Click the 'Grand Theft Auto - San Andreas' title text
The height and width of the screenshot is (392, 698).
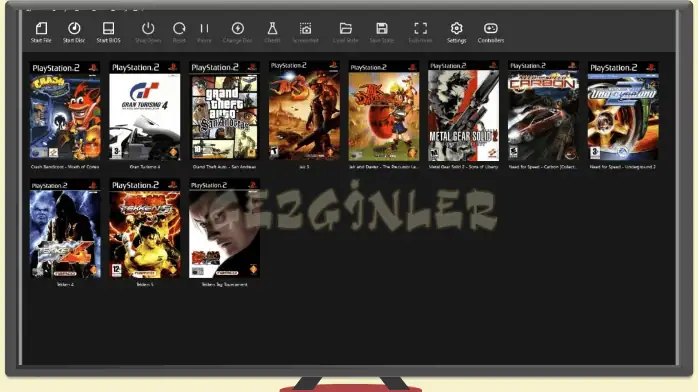click(x=224, y=167)
